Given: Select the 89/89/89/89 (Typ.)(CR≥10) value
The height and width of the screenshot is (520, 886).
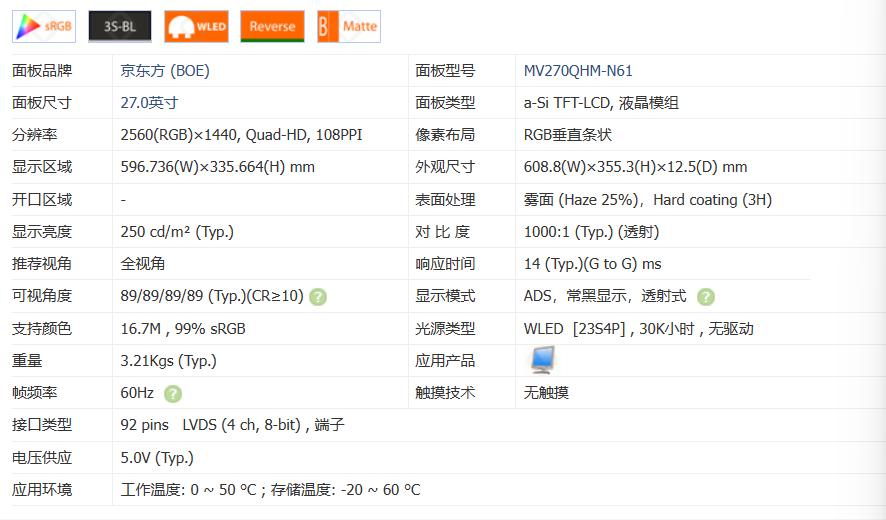Looking at the screenshot, I should tap(212, 296).
